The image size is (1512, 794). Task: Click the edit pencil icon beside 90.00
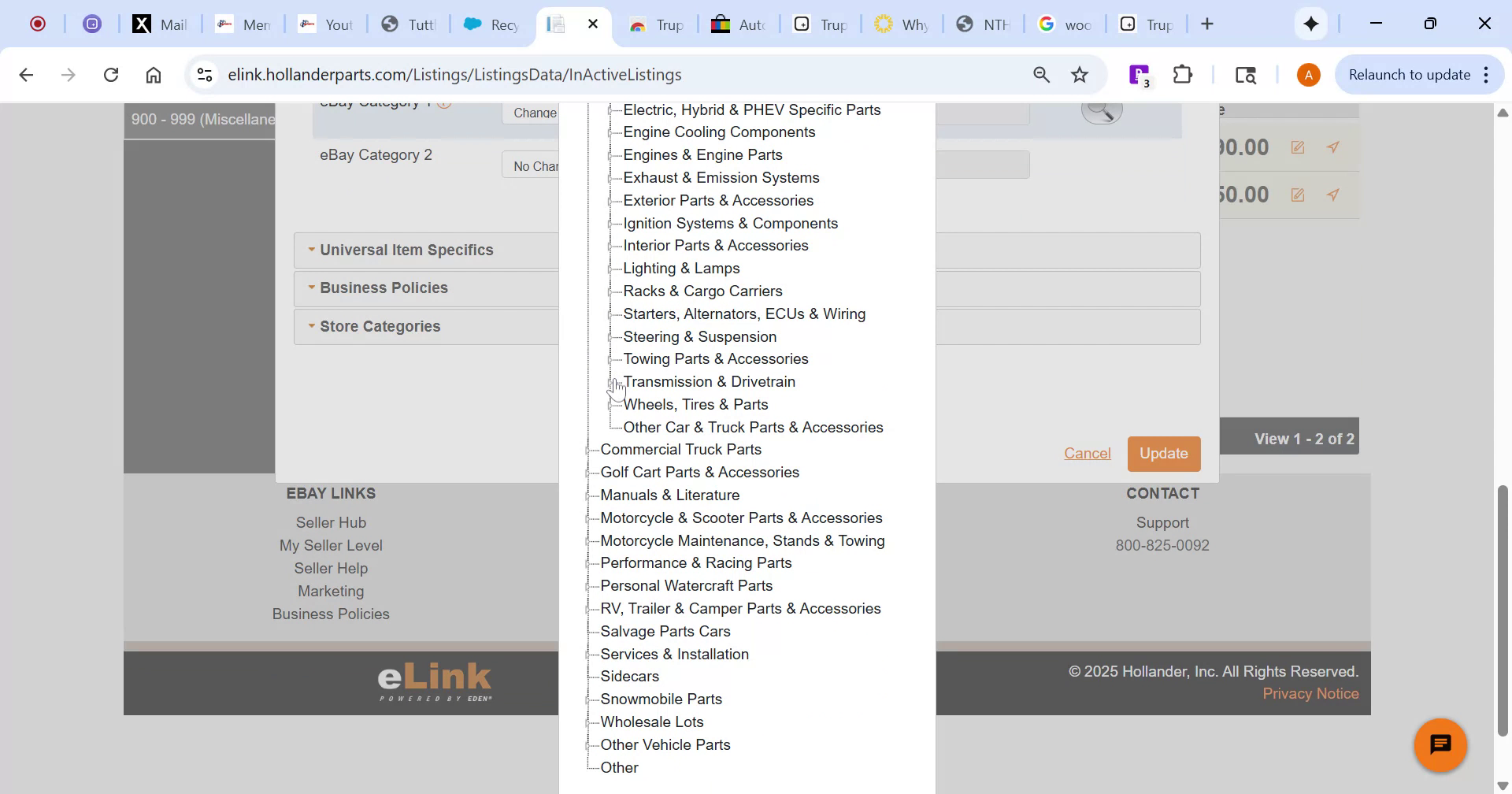1297,147
